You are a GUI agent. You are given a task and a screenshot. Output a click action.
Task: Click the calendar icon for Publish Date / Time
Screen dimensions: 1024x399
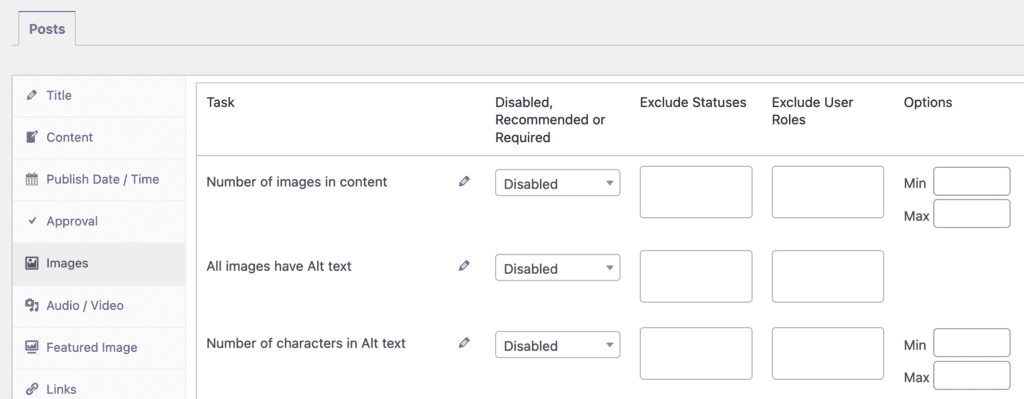tap(31, 179)
